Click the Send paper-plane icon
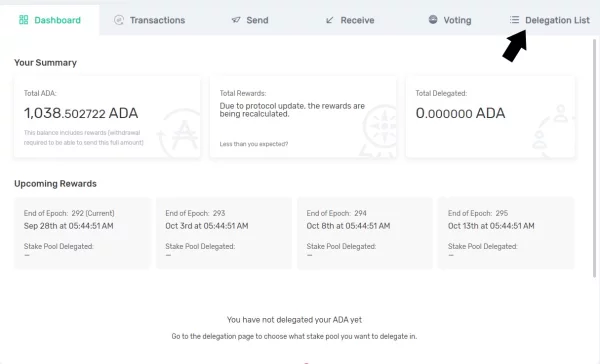 coord(236,20)
